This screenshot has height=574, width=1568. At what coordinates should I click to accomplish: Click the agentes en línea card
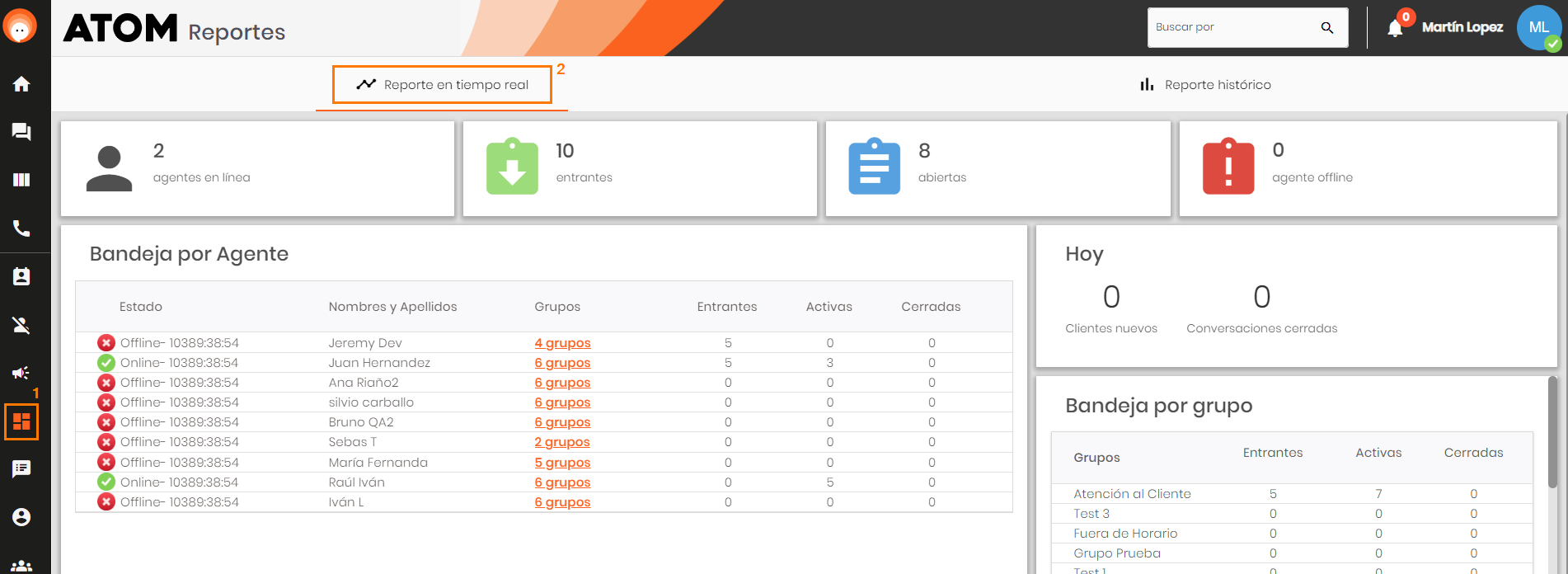coord(257,169)
